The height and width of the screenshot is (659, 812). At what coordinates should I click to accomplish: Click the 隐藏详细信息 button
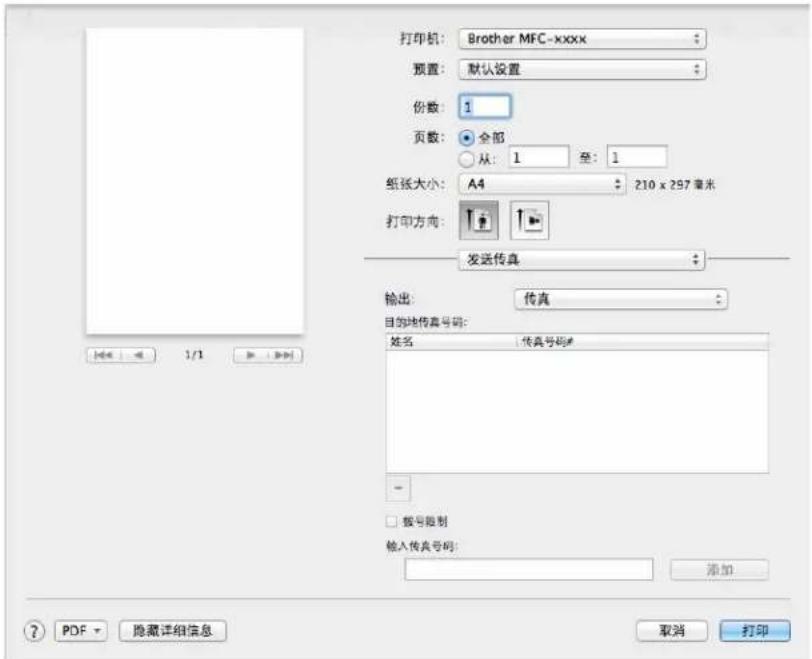pos(172,631)
